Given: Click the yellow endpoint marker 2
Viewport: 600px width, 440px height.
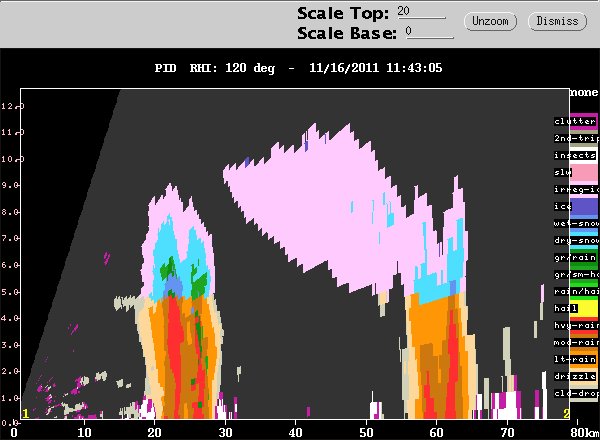Looking at the screenshot, I should coord(566,413).
